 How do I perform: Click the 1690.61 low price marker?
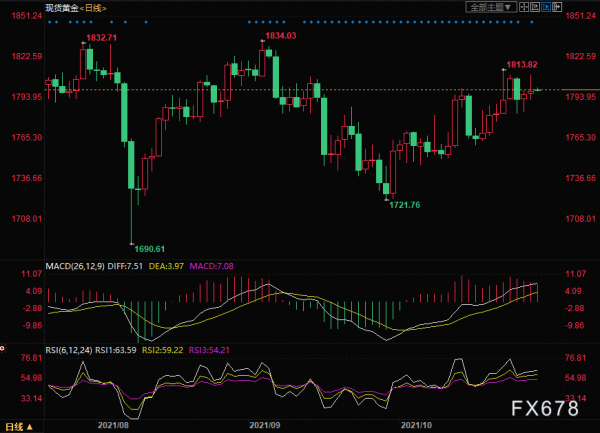click(148, 248)
